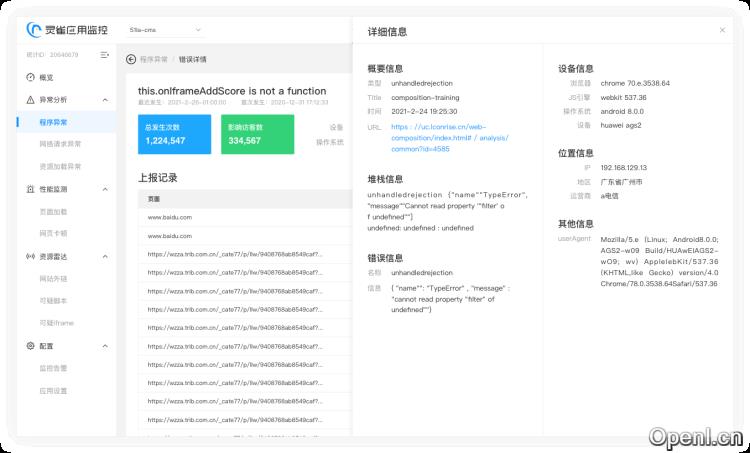Collapse the 异常分析 menu group chevron
Screen dimensions: 750x453
point(105,100)
